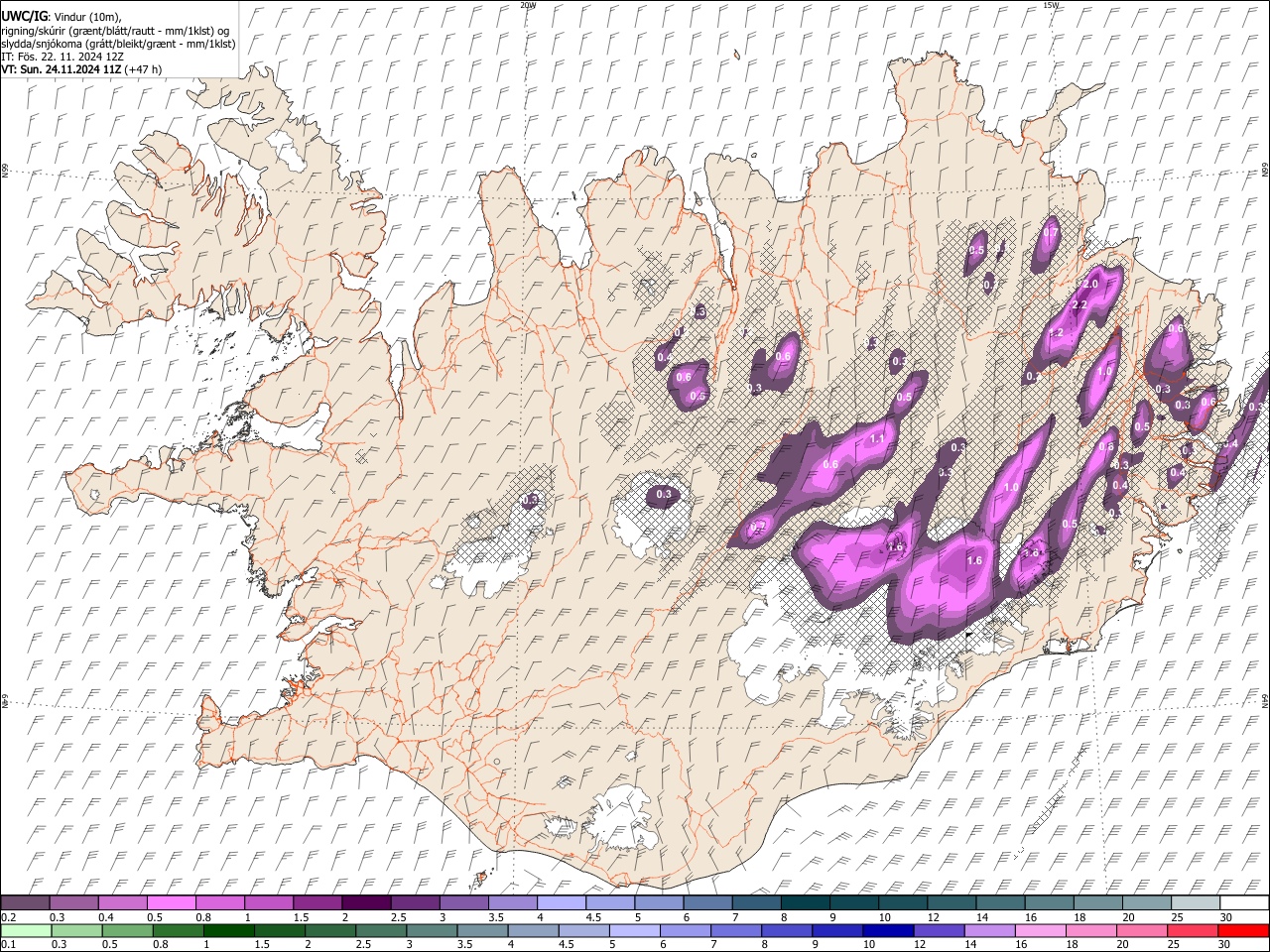Viewport: 1270px width, 952px height.
Task: Select the "Vindur (10m)" header text
Action: tap(86, 16)
